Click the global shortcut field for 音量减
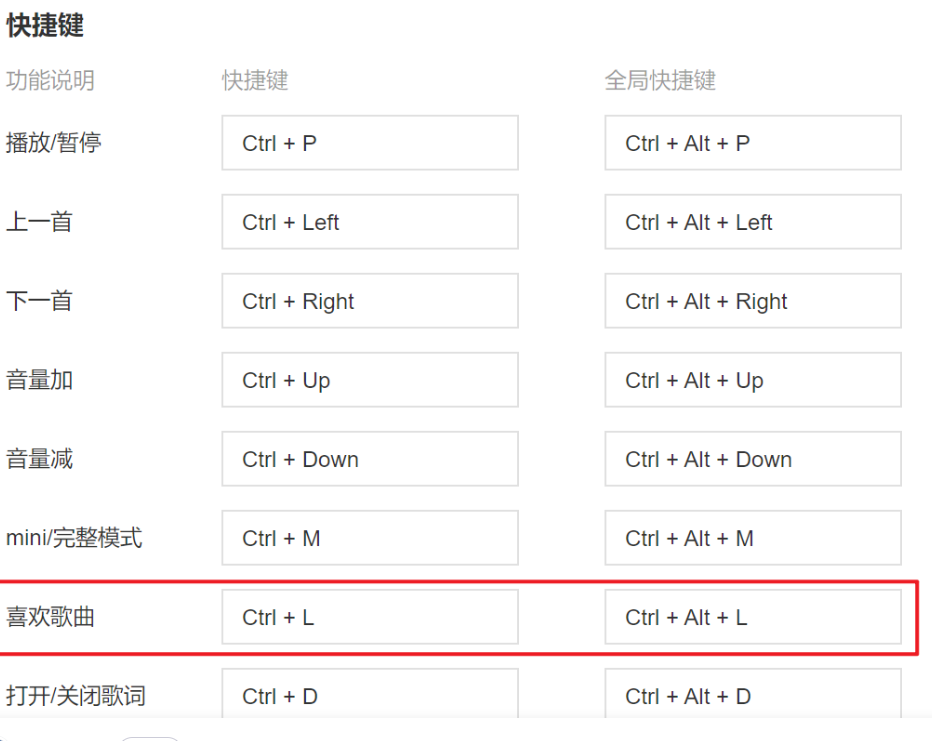This screenshot has height=741, width=932. (x=752, y=459)
